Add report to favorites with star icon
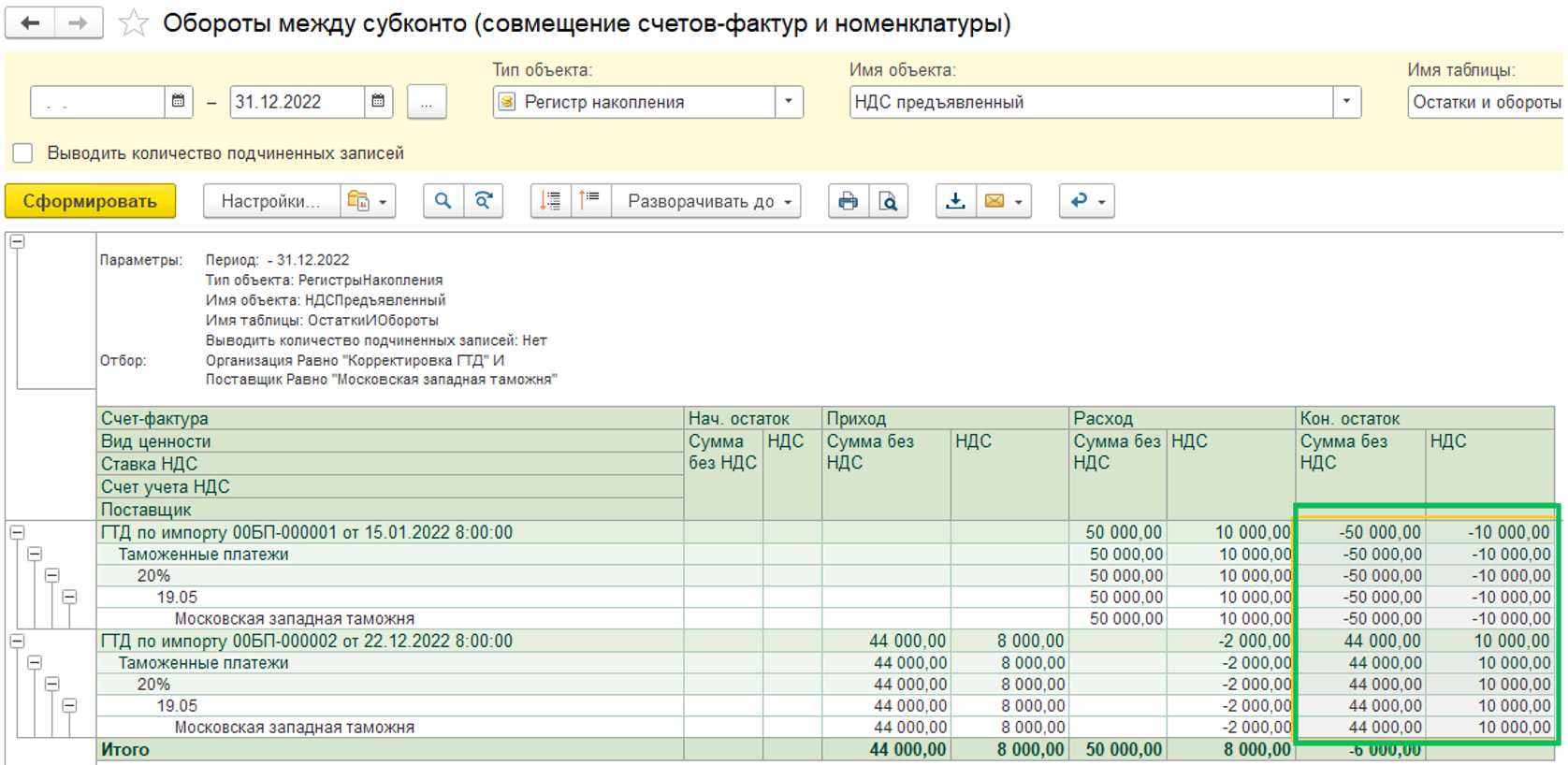Viewport: 1568px width, 765px height. point(134,23)
